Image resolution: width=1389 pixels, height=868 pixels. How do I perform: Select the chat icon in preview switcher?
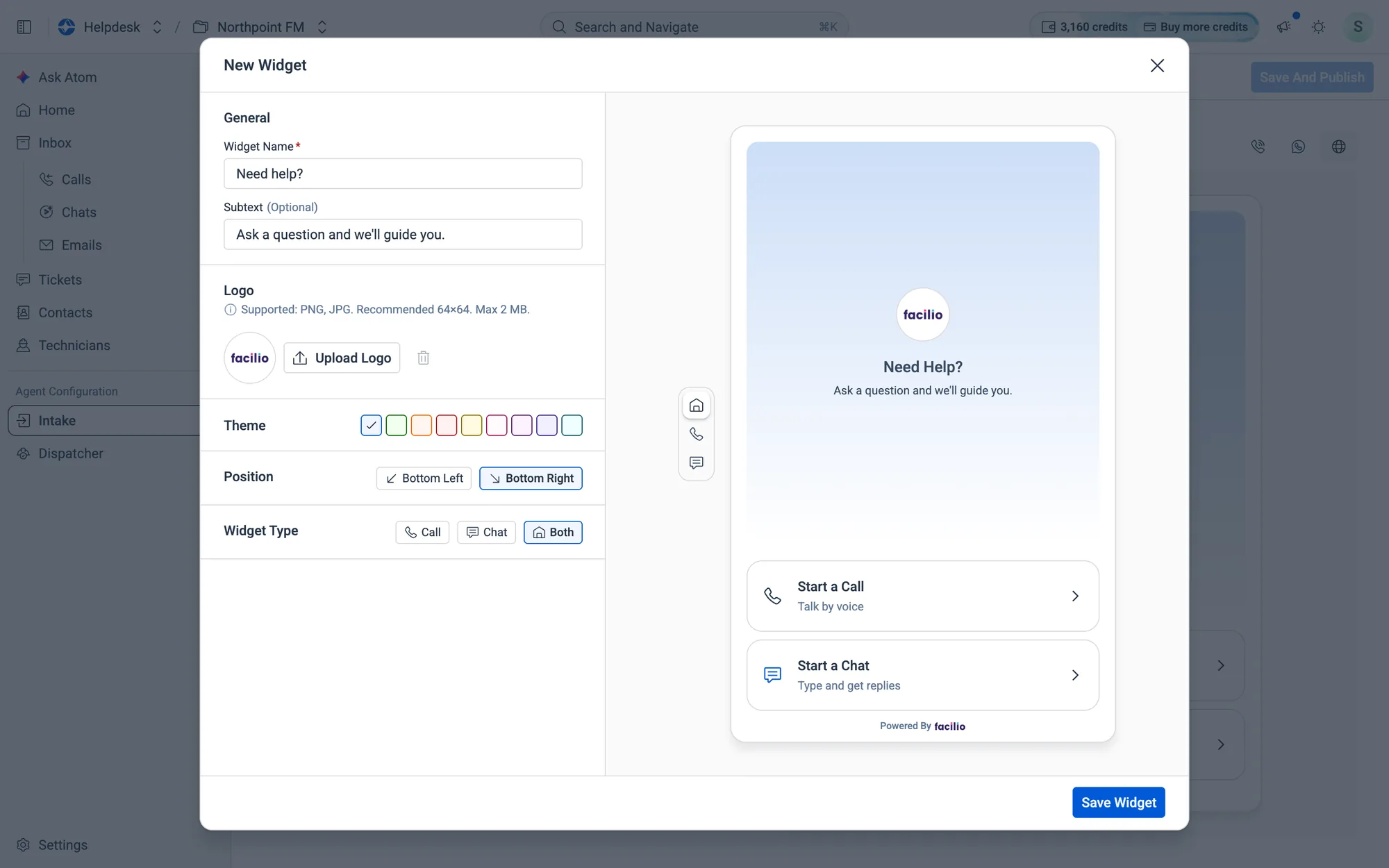(x=696, y=462)
